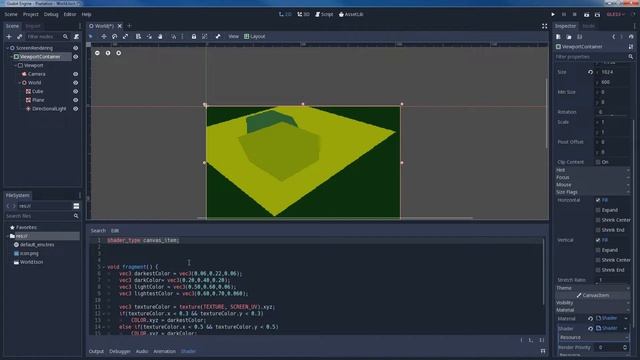Open the Output bottom panel
Image resolution: width=640 pixels, height=360 pixels.
tap(96, 351)
